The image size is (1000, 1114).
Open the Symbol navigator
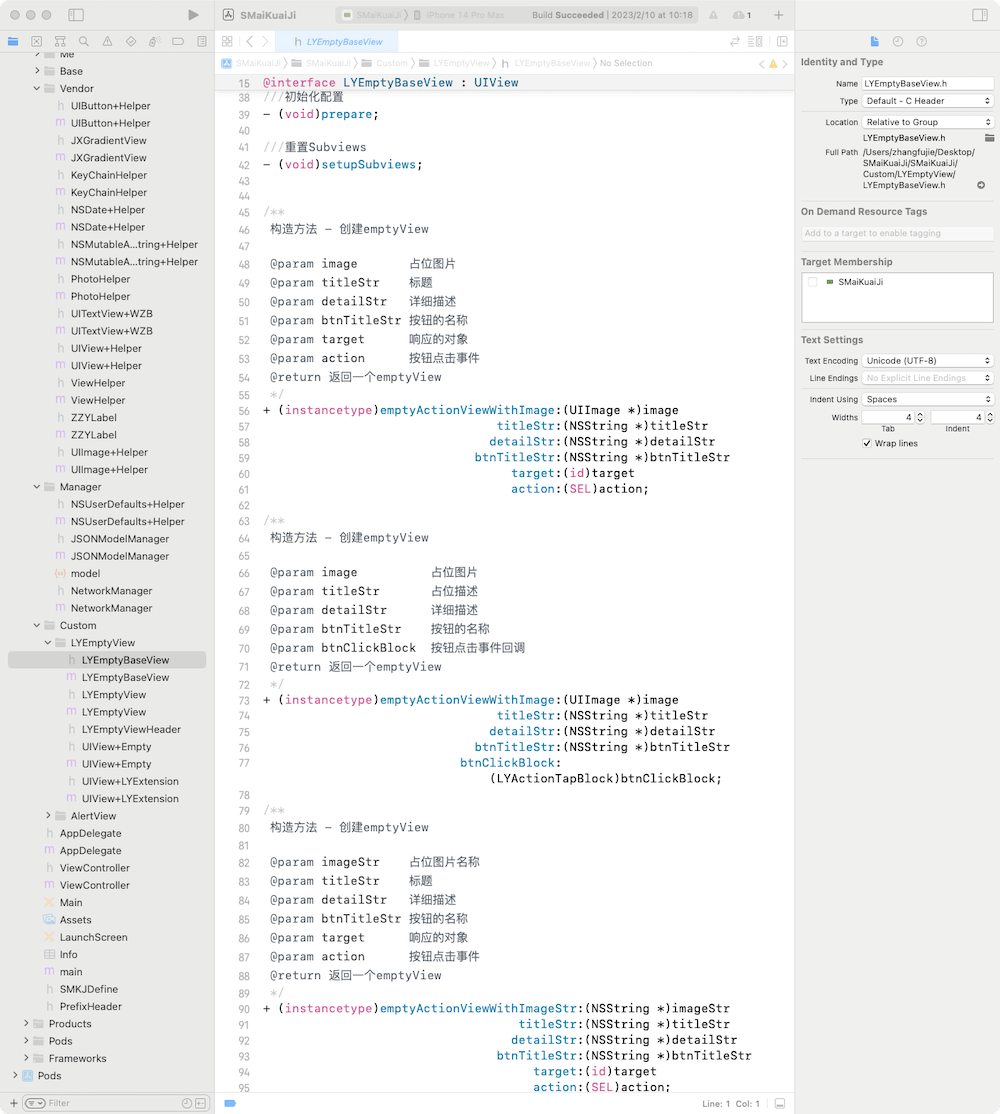[x=60, y=42]
